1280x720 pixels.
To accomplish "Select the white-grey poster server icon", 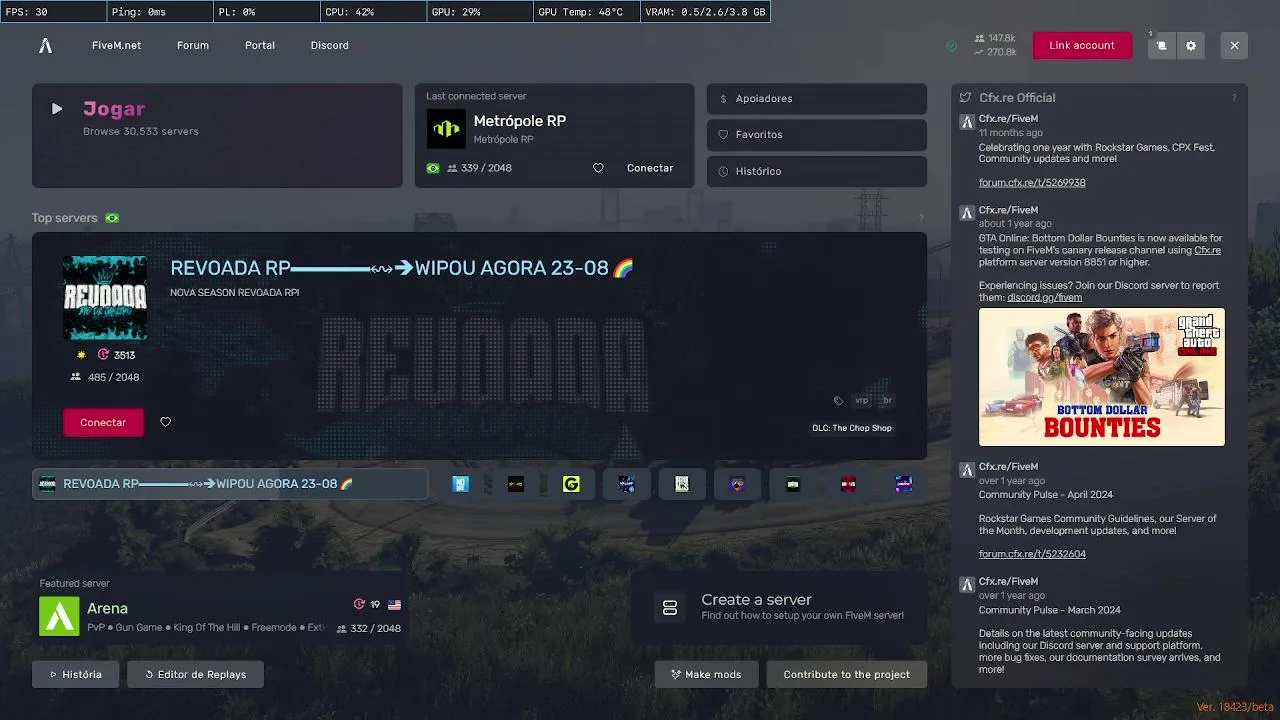I will (682, 484).
